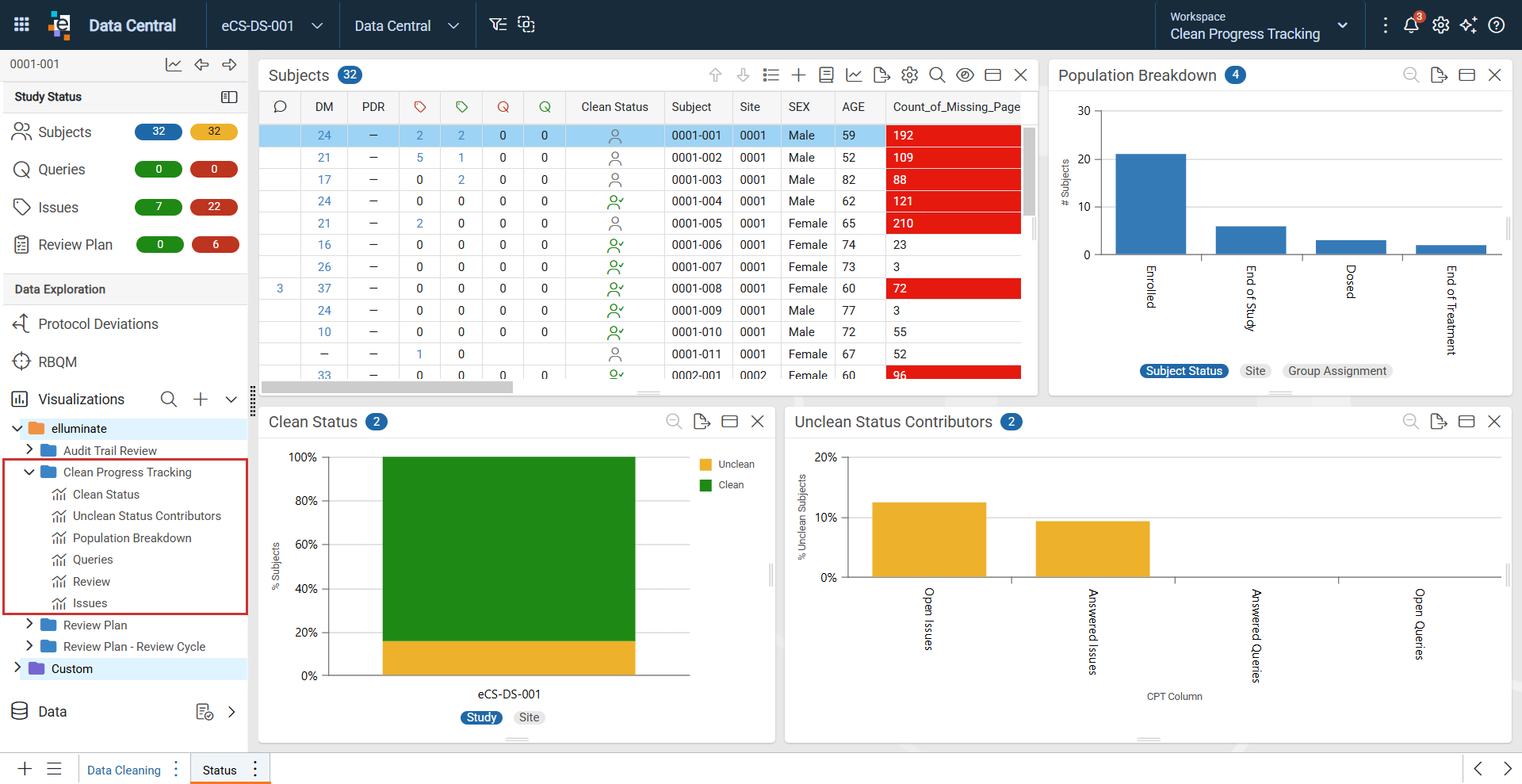
Task: Maximize the Unclean Status Contributors panel
Action: tap(1467, 421)
